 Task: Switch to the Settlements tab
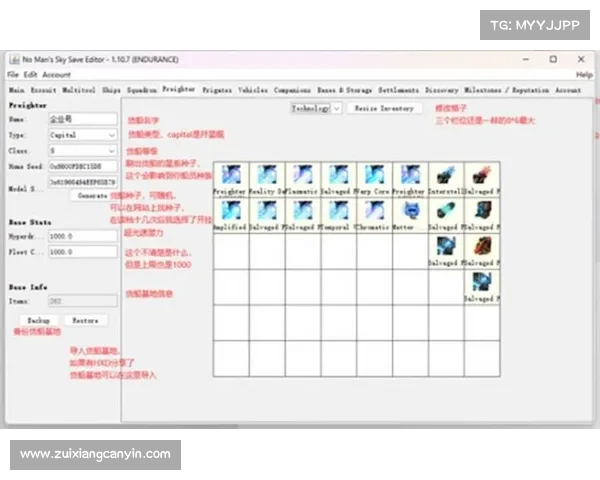tap(399, 90)
